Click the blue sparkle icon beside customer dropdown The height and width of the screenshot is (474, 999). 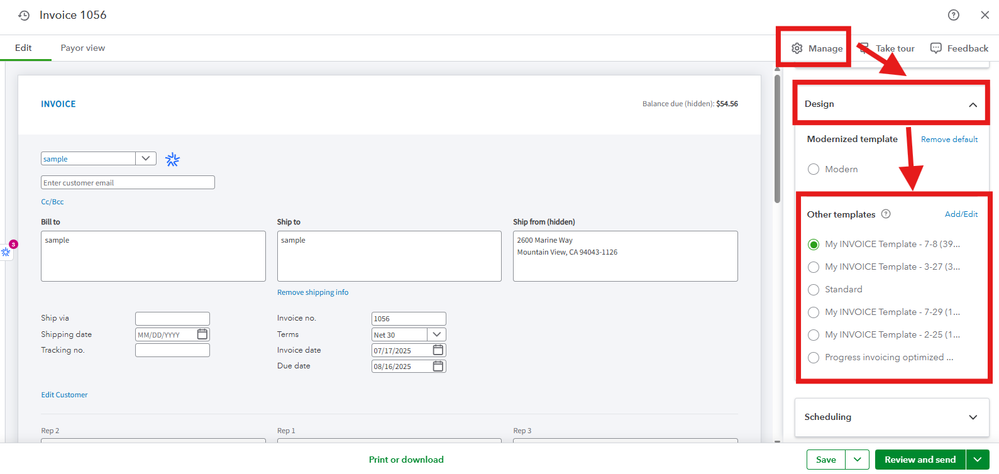coord(172,160)
